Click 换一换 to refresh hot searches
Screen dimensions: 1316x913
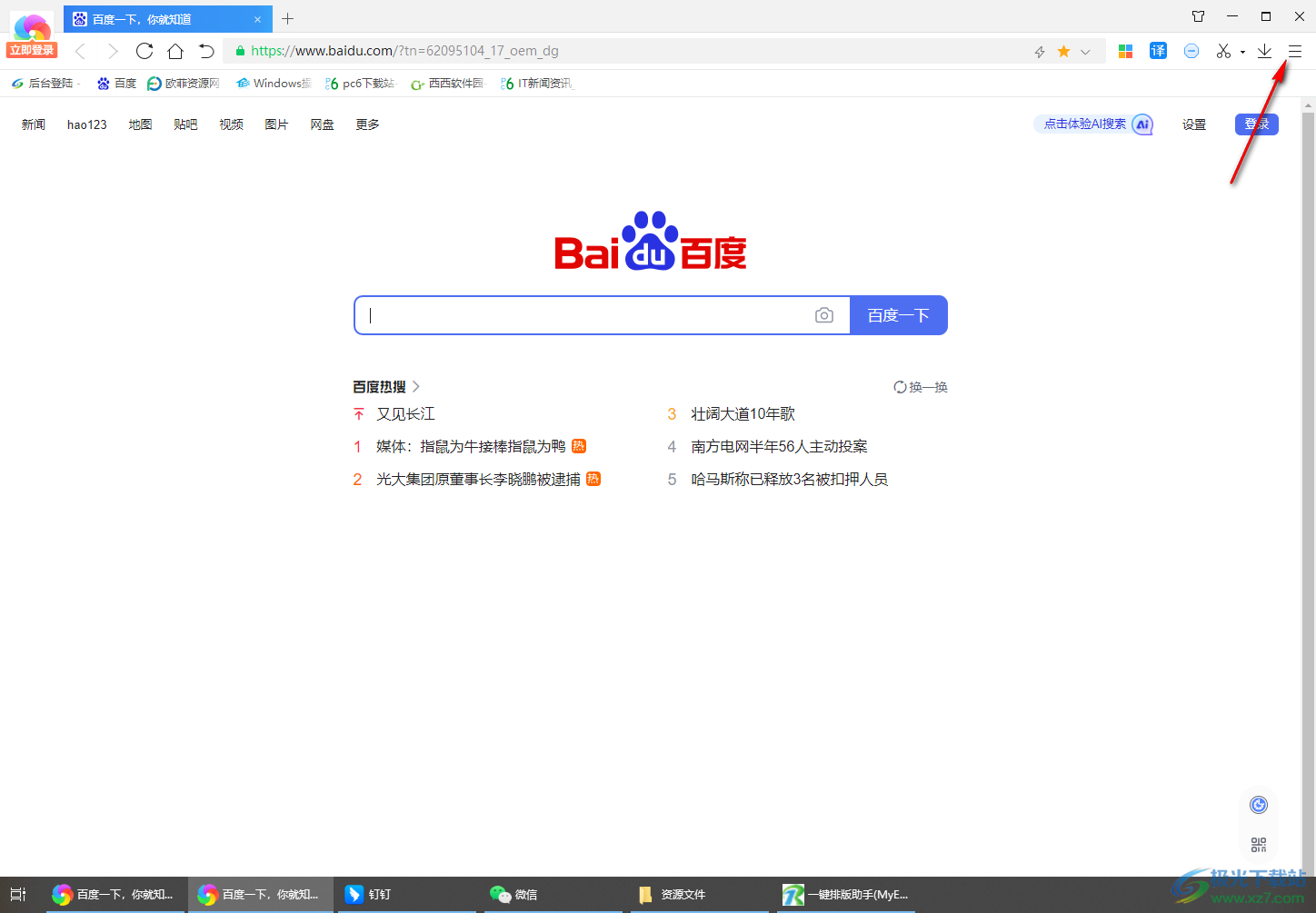[x=921, y=387]
